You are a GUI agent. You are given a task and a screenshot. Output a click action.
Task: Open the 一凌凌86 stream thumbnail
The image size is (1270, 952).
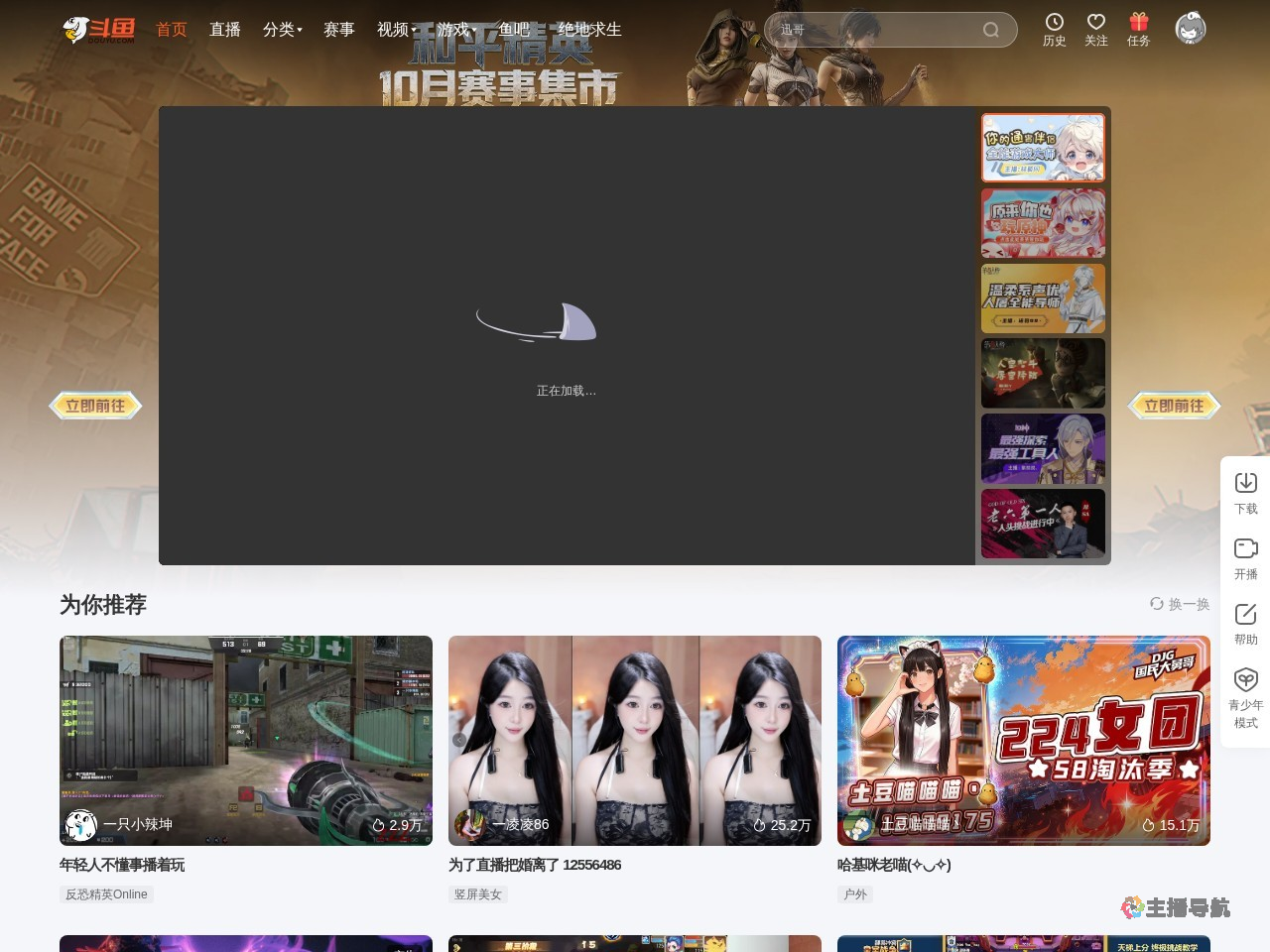point(635,740)
